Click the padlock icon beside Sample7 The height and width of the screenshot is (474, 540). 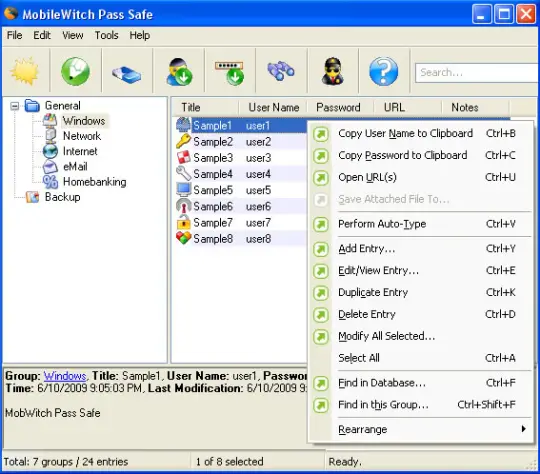[183, 222]
